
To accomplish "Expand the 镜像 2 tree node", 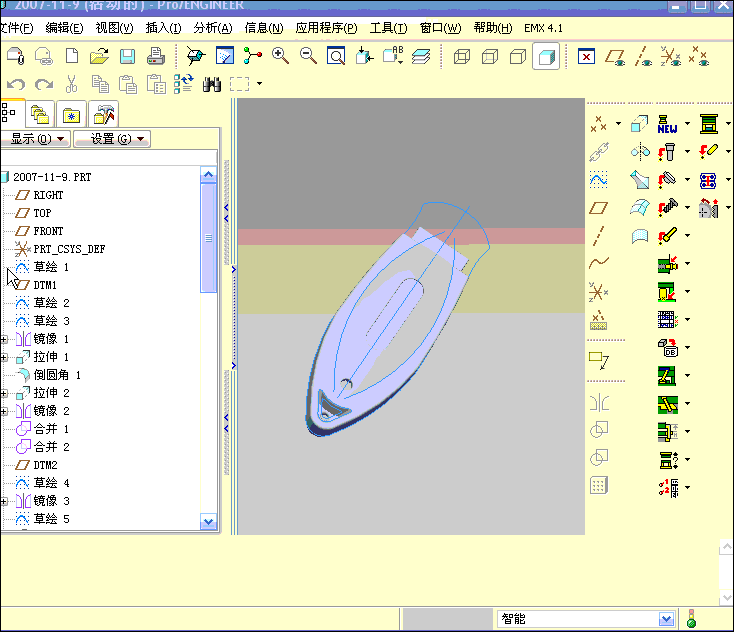I will tap(4, 411).
